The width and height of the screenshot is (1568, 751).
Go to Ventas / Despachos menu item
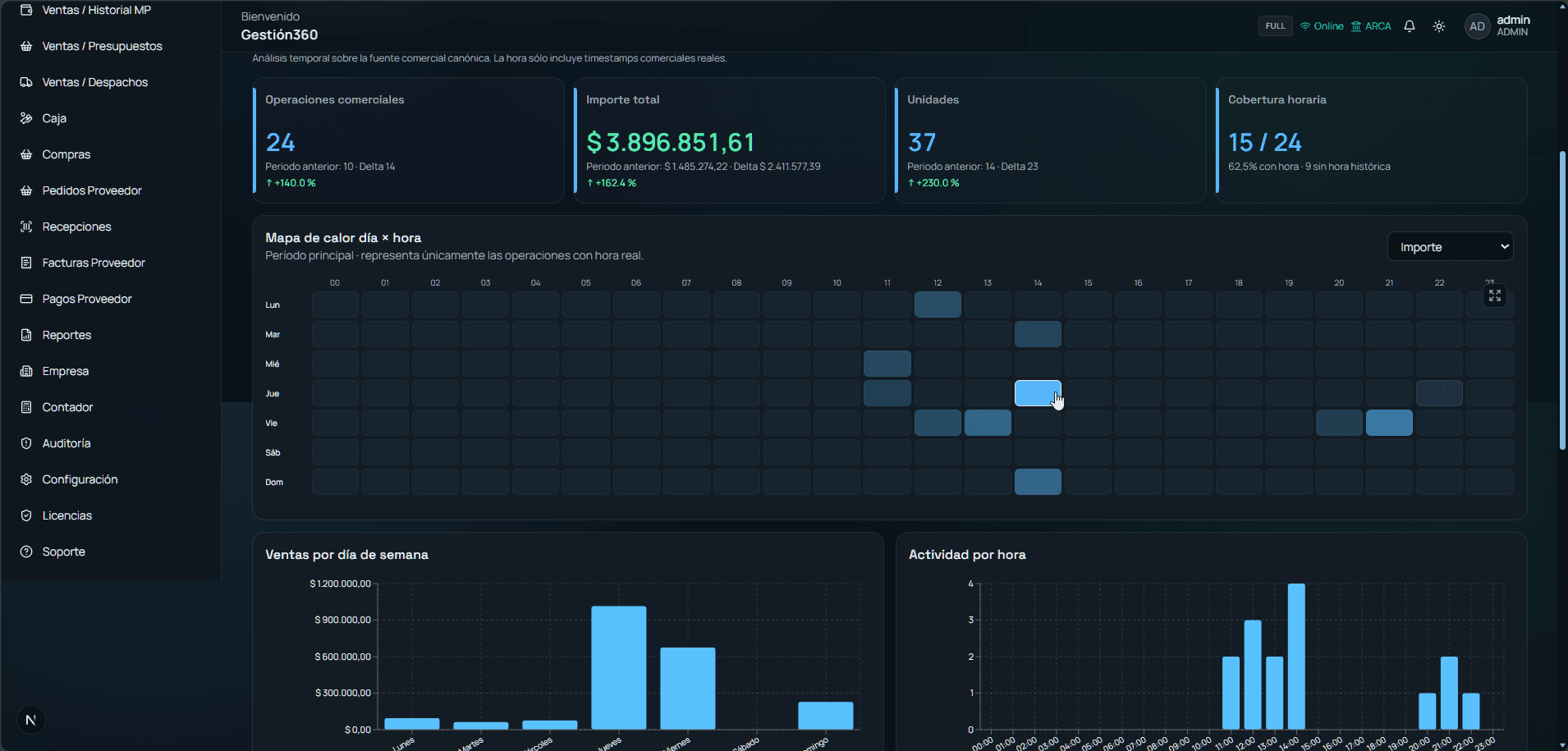click(95, 82)
